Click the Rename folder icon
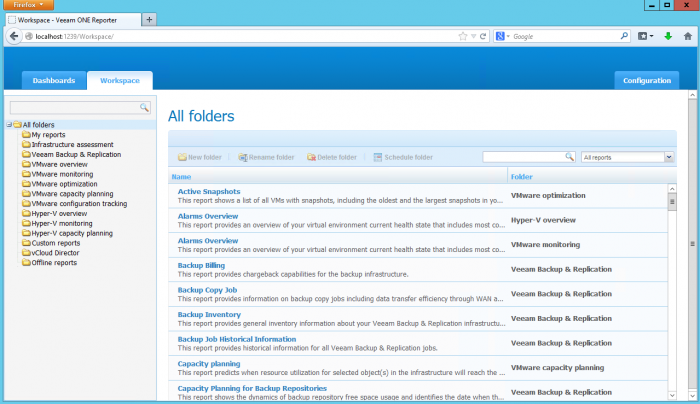700x404 pixels. point(242,157)
